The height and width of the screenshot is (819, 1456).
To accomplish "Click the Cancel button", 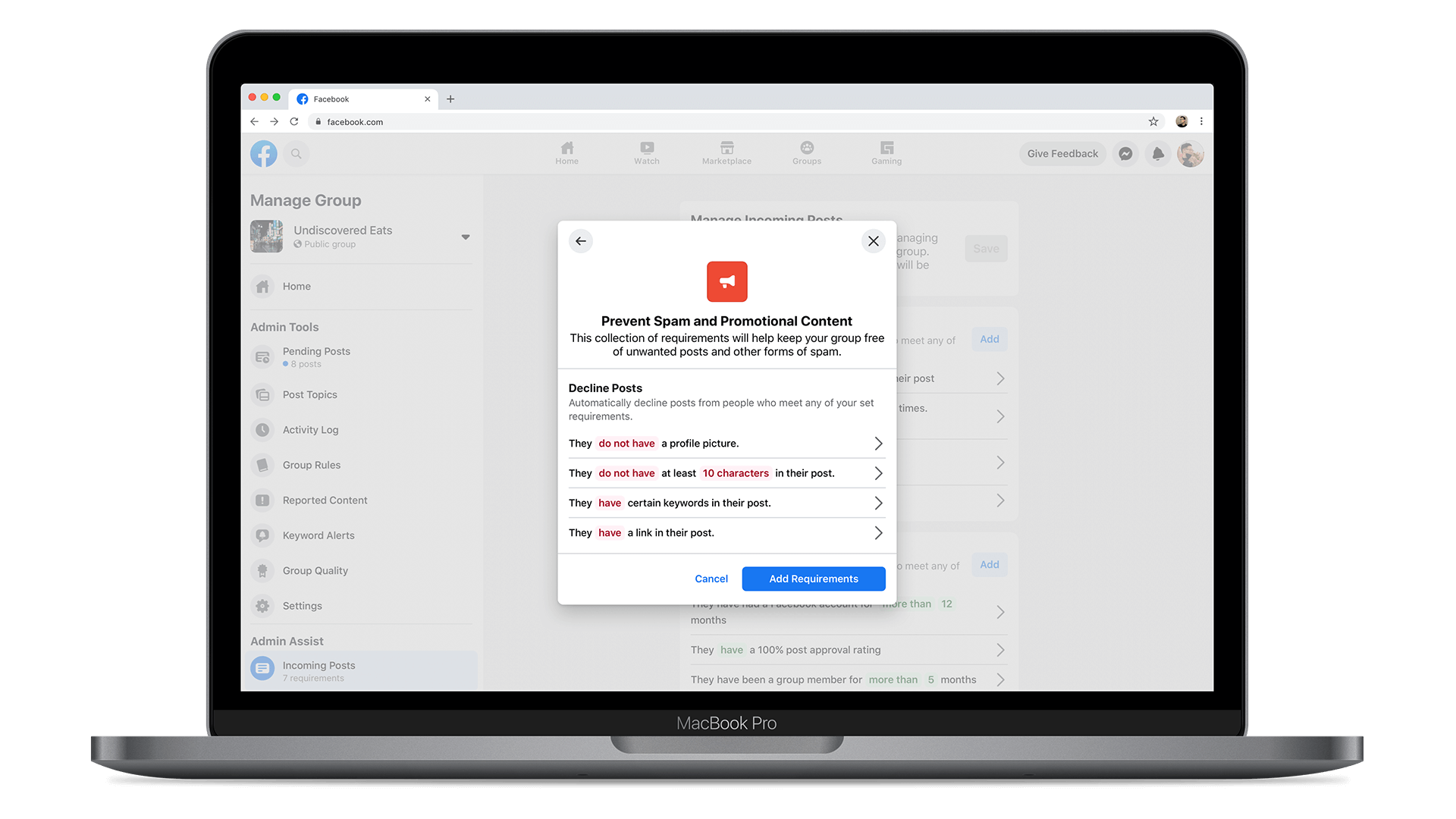I will 712,578.
